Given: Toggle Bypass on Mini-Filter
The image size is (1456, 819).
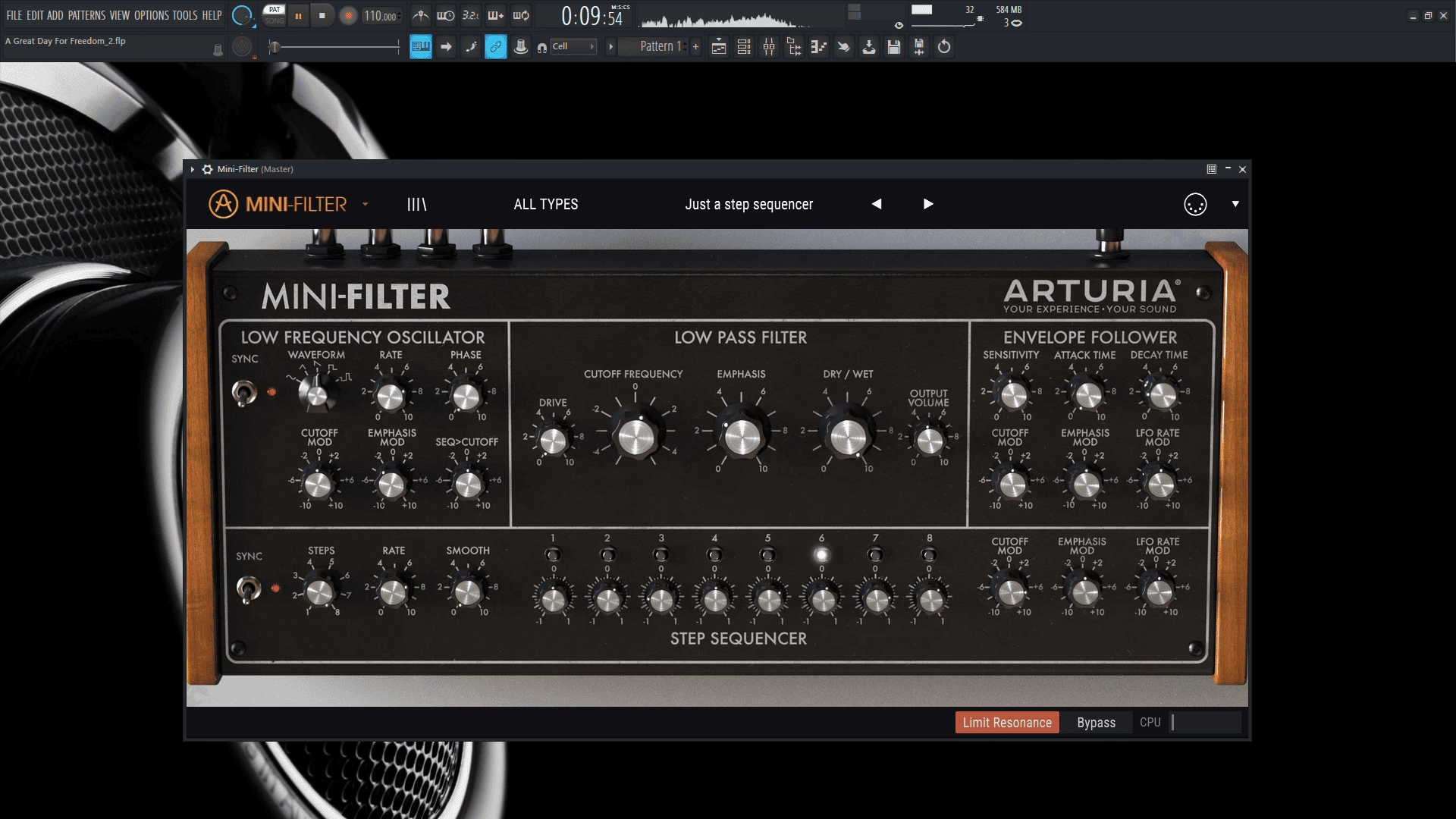Looking at the screenshot, I should click(1096, 723).
